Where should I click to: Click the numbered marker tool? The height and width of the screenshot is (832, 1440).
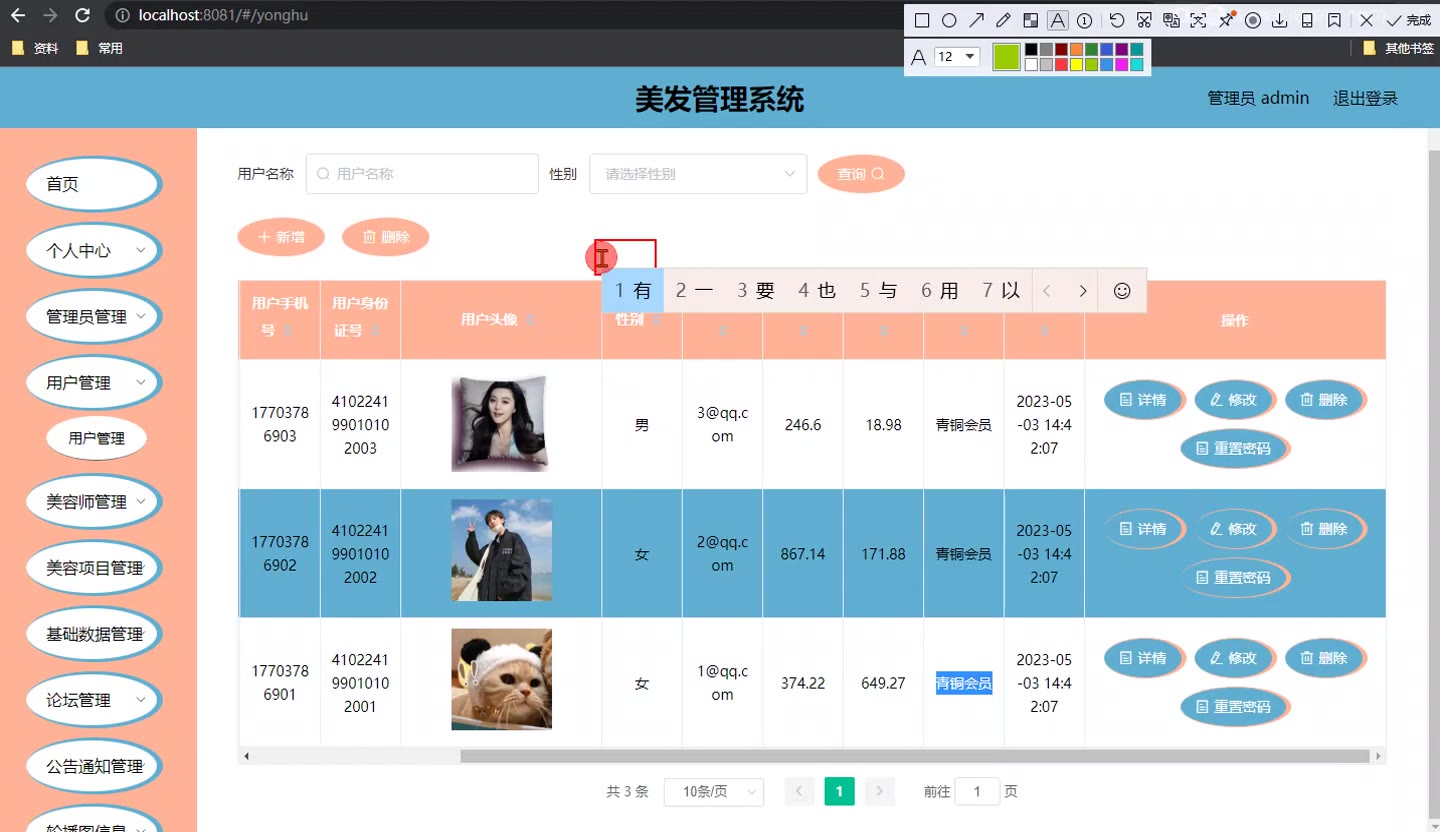1084,20
